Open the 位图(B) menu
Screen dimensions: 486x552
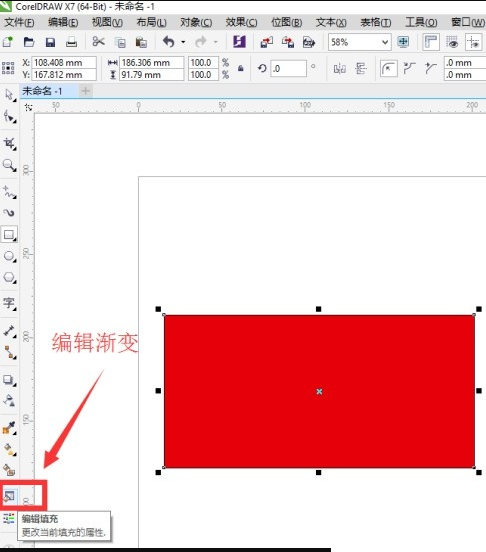click(x=286, y=23)
